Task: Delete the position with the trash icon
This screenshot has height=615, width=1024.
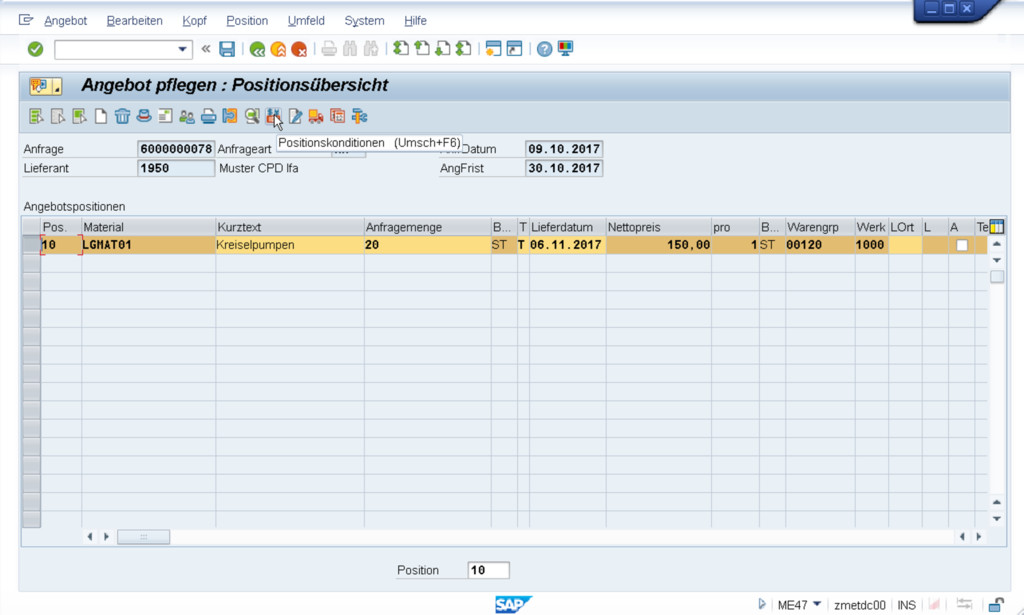Action: tap(122, 116)
